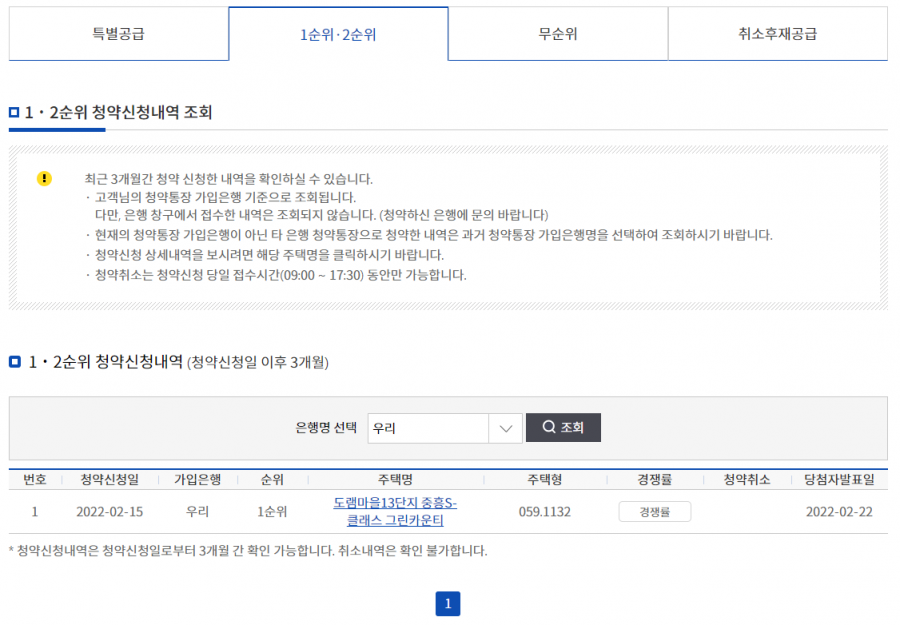This screenshot has height=625, width=900.
Task: Go to page 1 in pagination
Action: (448, 604)
